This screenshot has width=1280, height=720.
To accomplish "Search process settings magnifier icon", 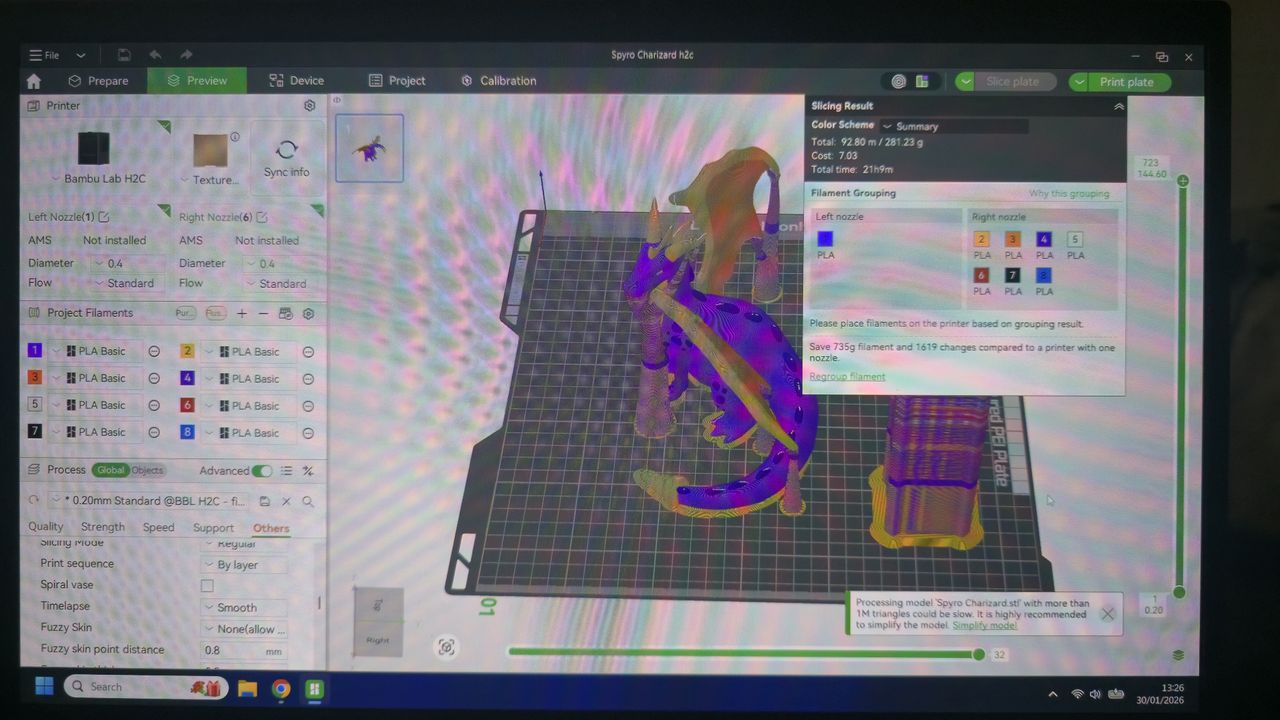I will click(308, 501).
